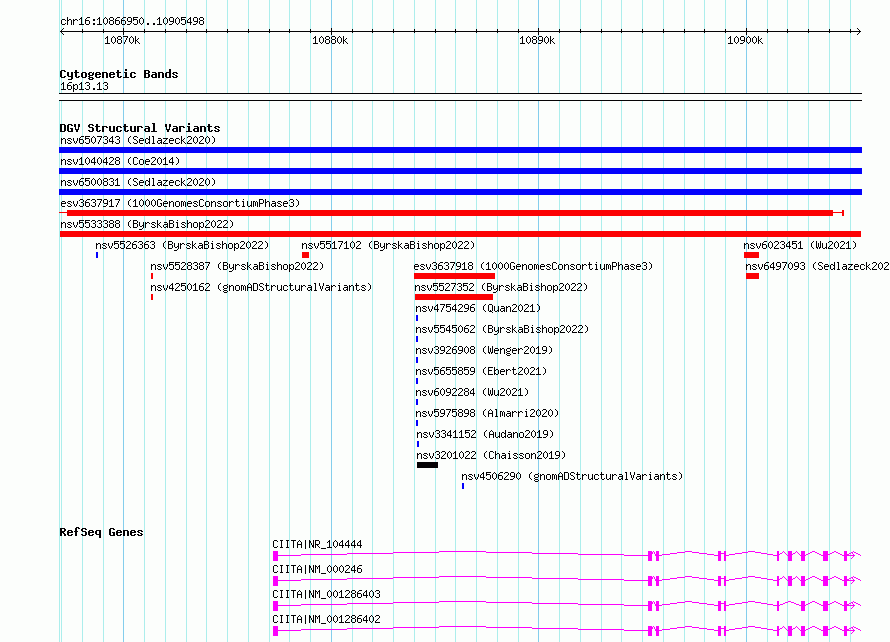Open the nsv5545062 (ByrskaBishop2022) variant label

[x=502, y=329]
